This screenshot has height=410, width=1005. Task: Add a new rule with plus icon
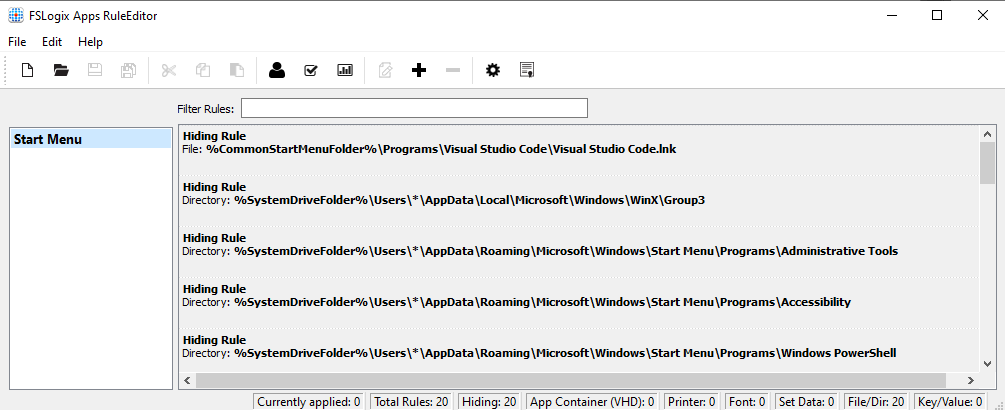coord(419,70)
